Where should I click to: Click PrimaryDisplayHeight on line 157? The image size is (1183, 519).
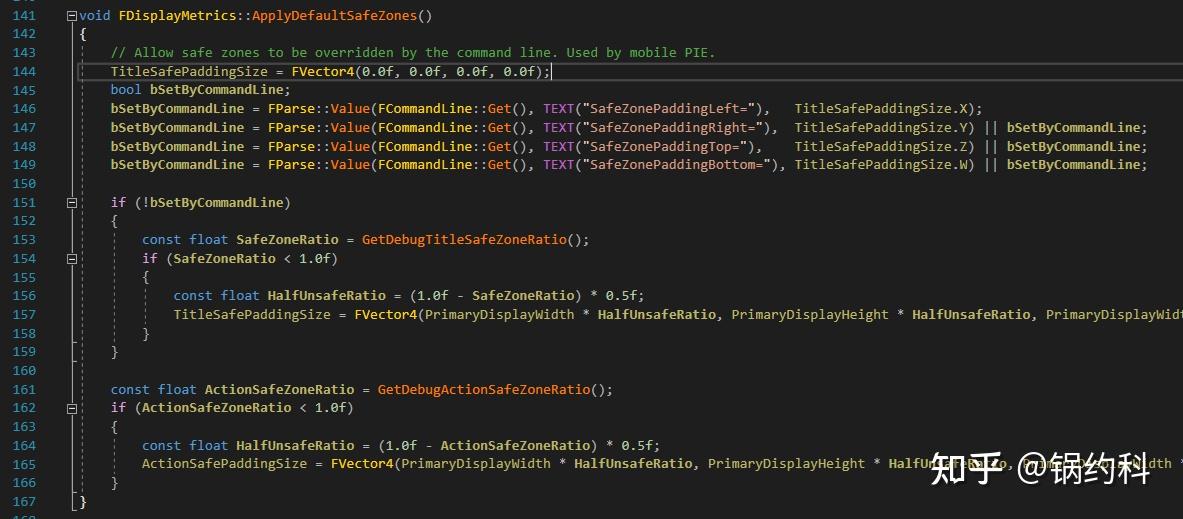(x=810, y=315)
